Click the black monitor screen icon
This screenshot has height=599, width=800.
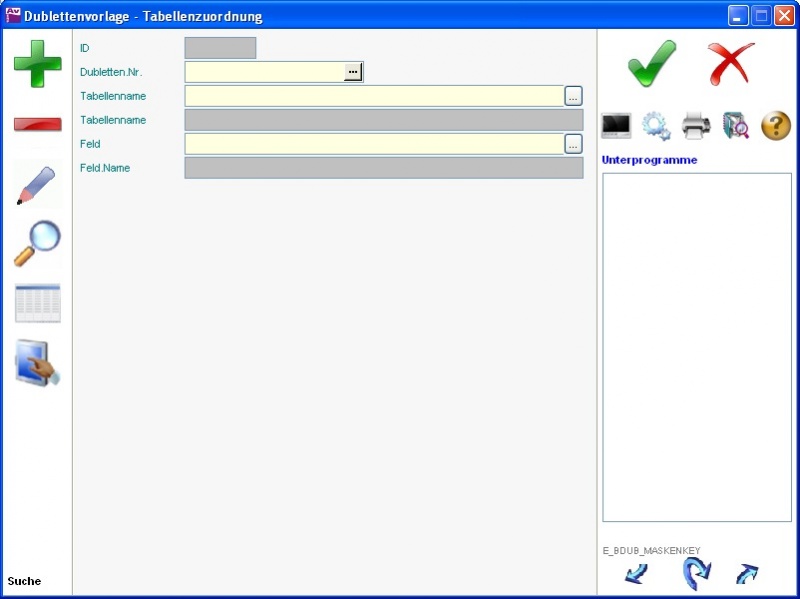[616, 126]
